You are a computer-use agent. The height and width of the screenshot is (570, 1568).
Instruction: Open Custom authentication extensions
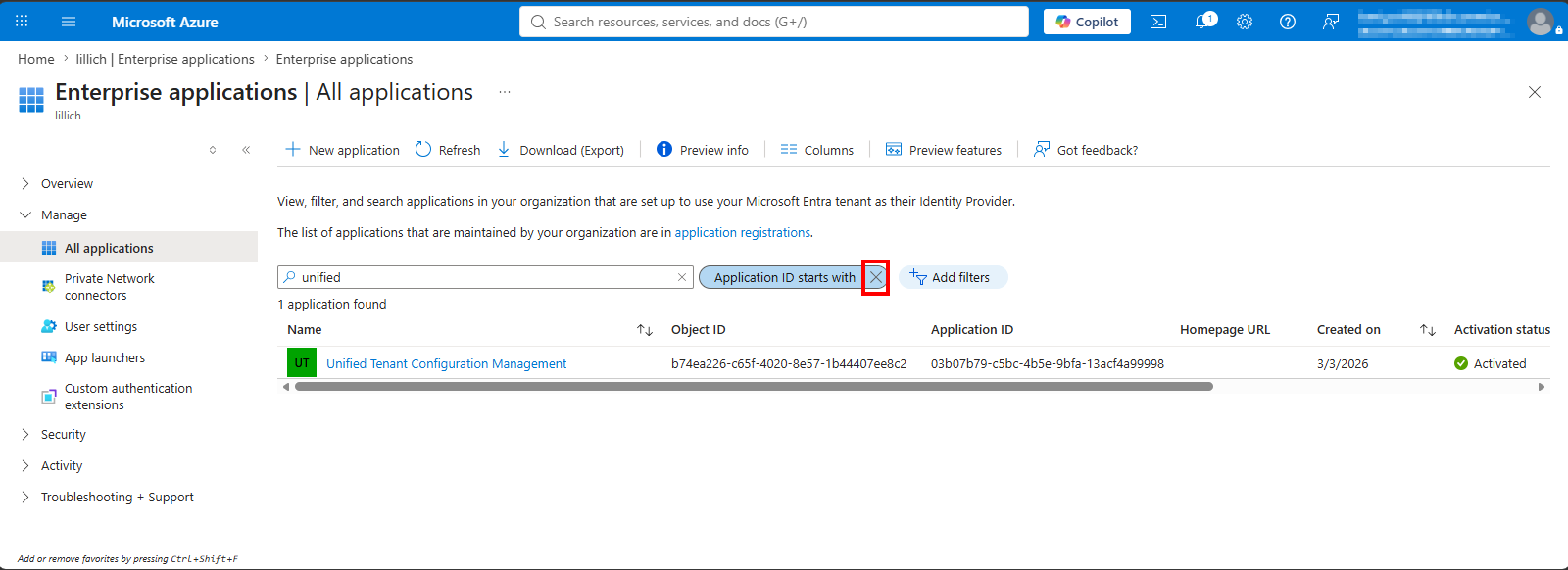(128, 397)
